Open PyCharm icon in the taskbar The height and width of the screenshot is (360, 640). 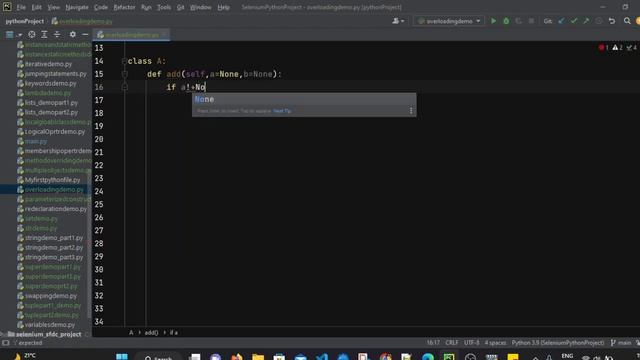(x=449, y=357)
